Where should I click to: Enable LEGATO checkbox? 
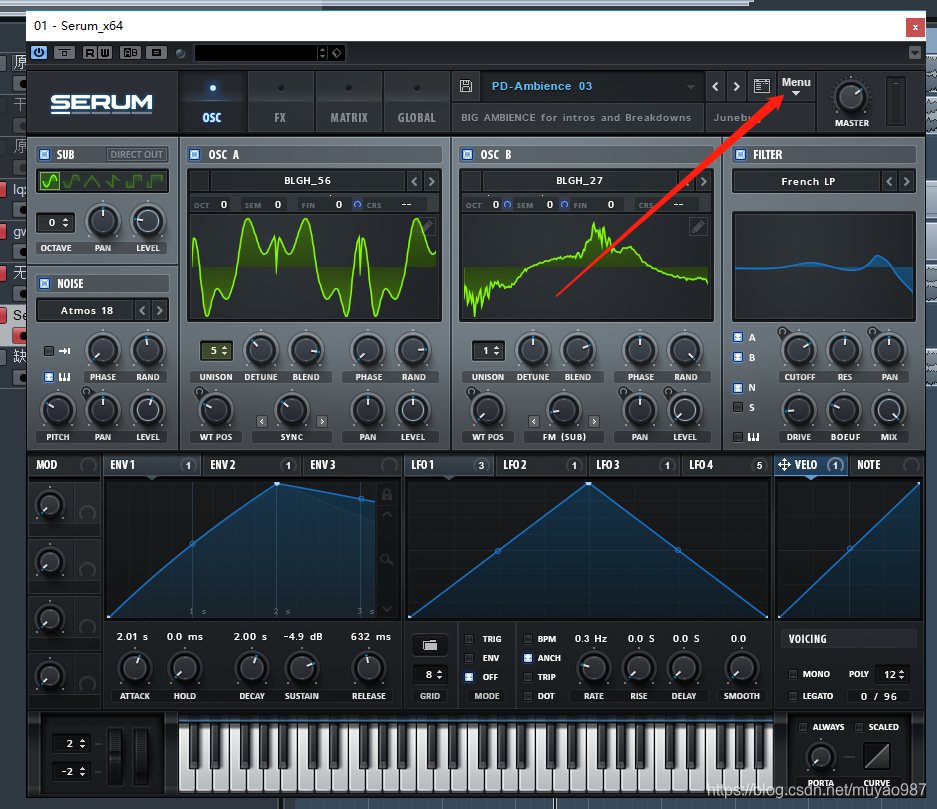793,696
